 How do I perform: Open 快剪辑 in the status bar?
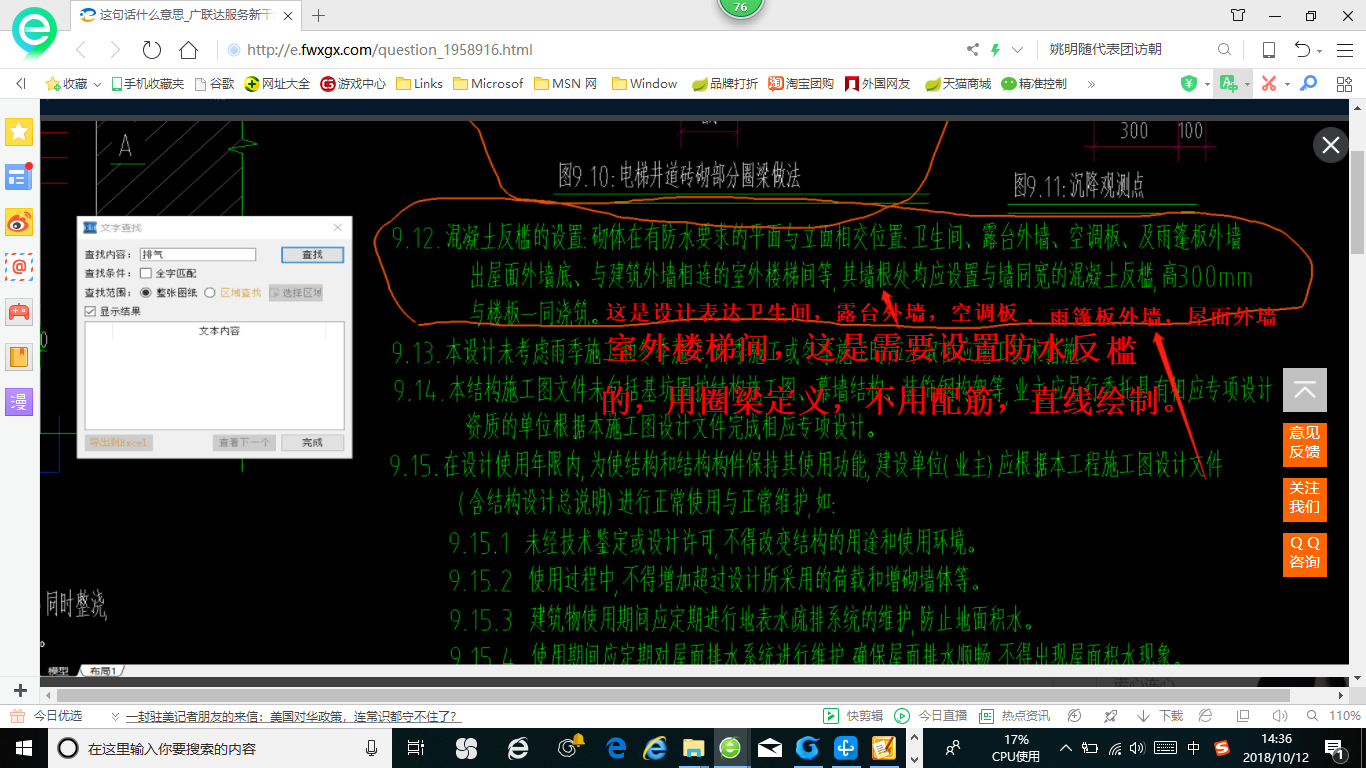pos(853,716)
